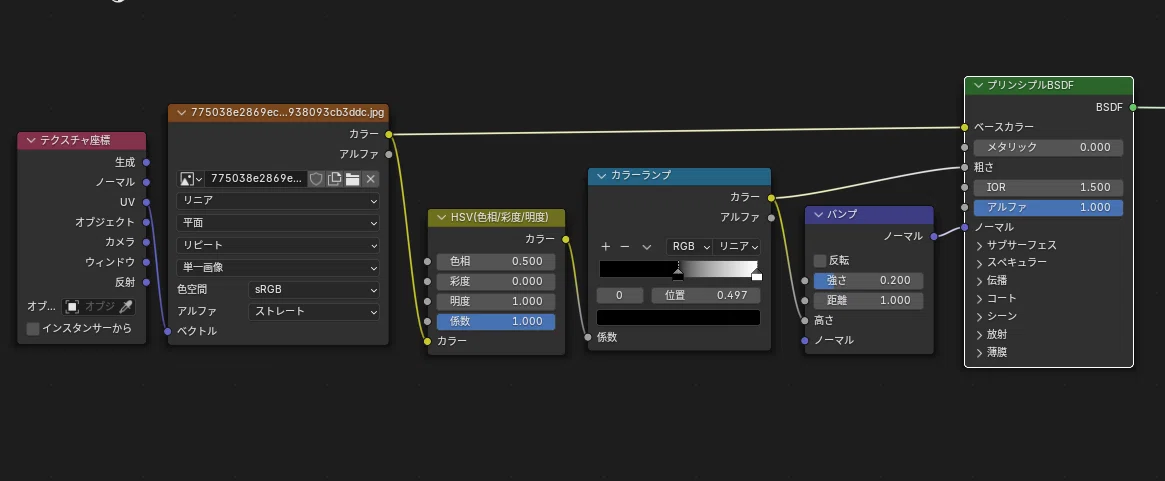This screenshot has height=481, width=1165.
Task: Click the duplicate image copy icon
Action: tap(334, 178)
